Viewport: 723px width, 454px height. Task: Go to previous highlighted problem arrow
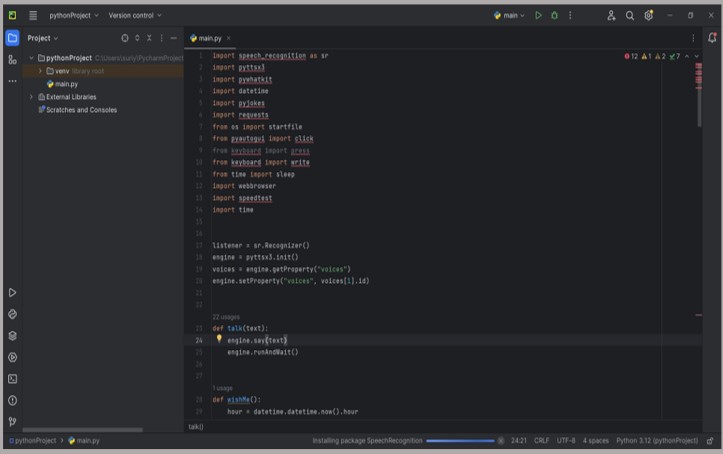click(687, 56)
